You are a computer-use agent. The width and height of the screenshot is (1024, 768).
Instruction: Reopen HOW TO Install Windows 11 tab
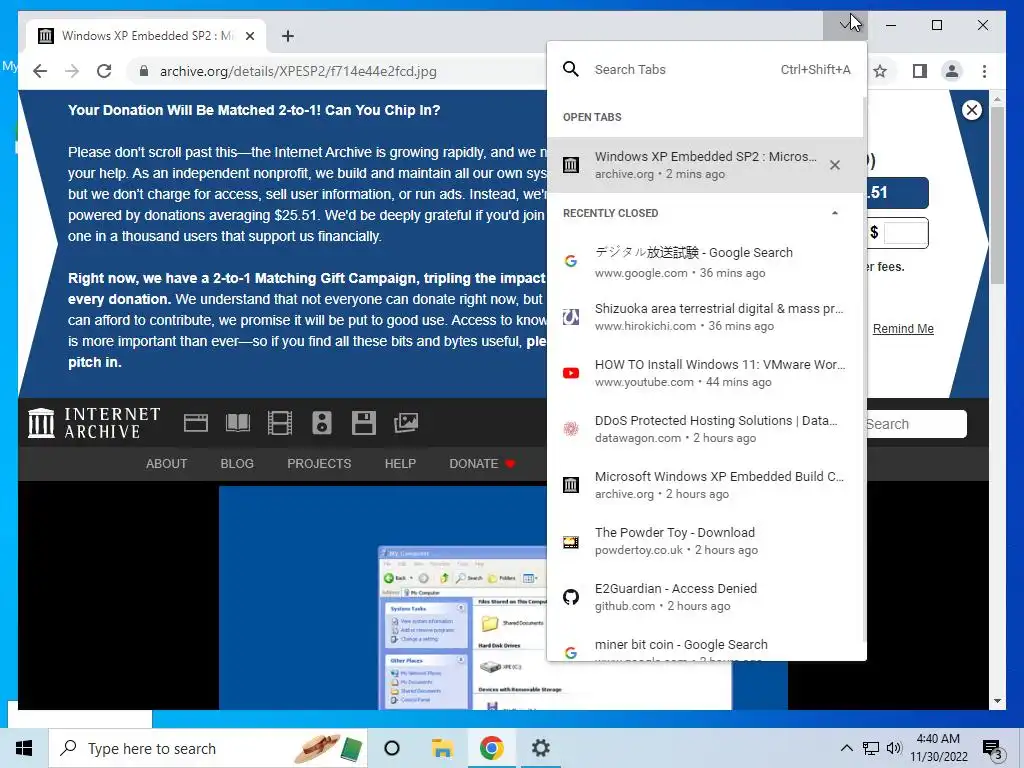click(x=705, y=373)
